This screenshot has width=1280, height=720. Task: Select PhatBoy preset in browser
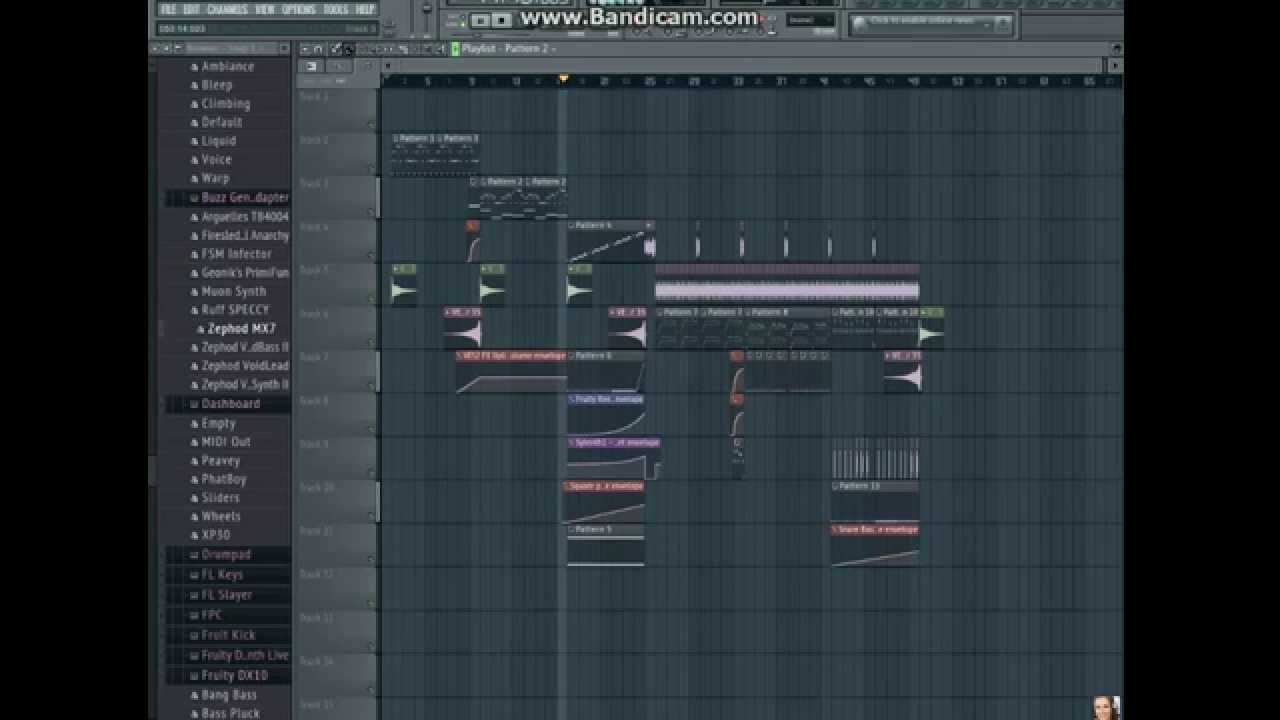[223, 479]
